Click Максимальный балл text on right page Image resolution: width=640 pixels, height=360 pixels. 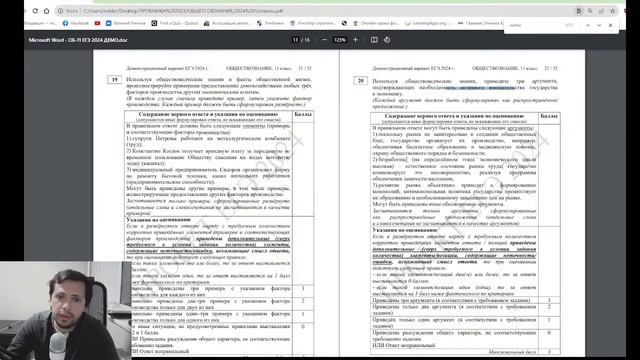(x=513, y=352)
